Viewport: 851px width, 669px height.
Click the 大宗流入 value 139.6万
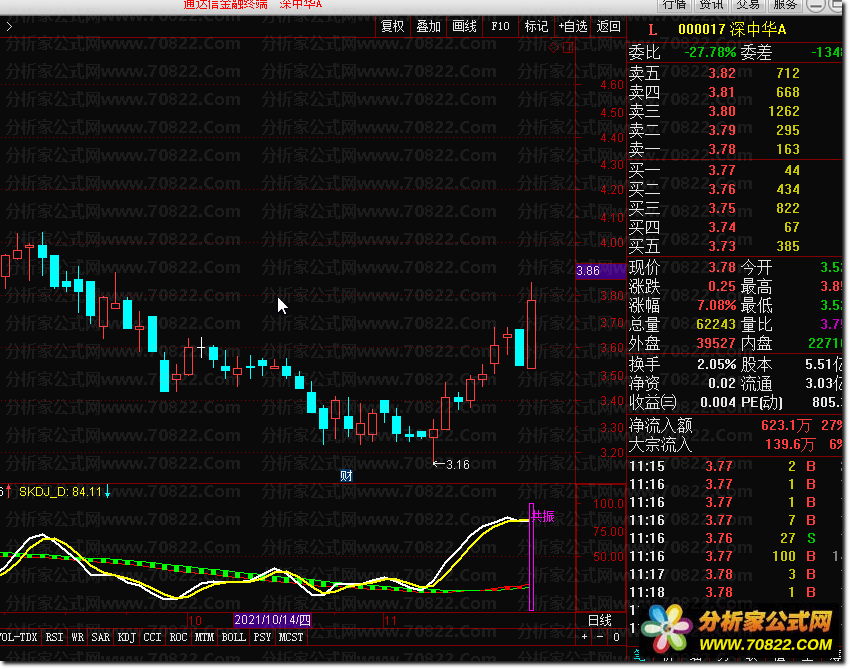[790, 445]
